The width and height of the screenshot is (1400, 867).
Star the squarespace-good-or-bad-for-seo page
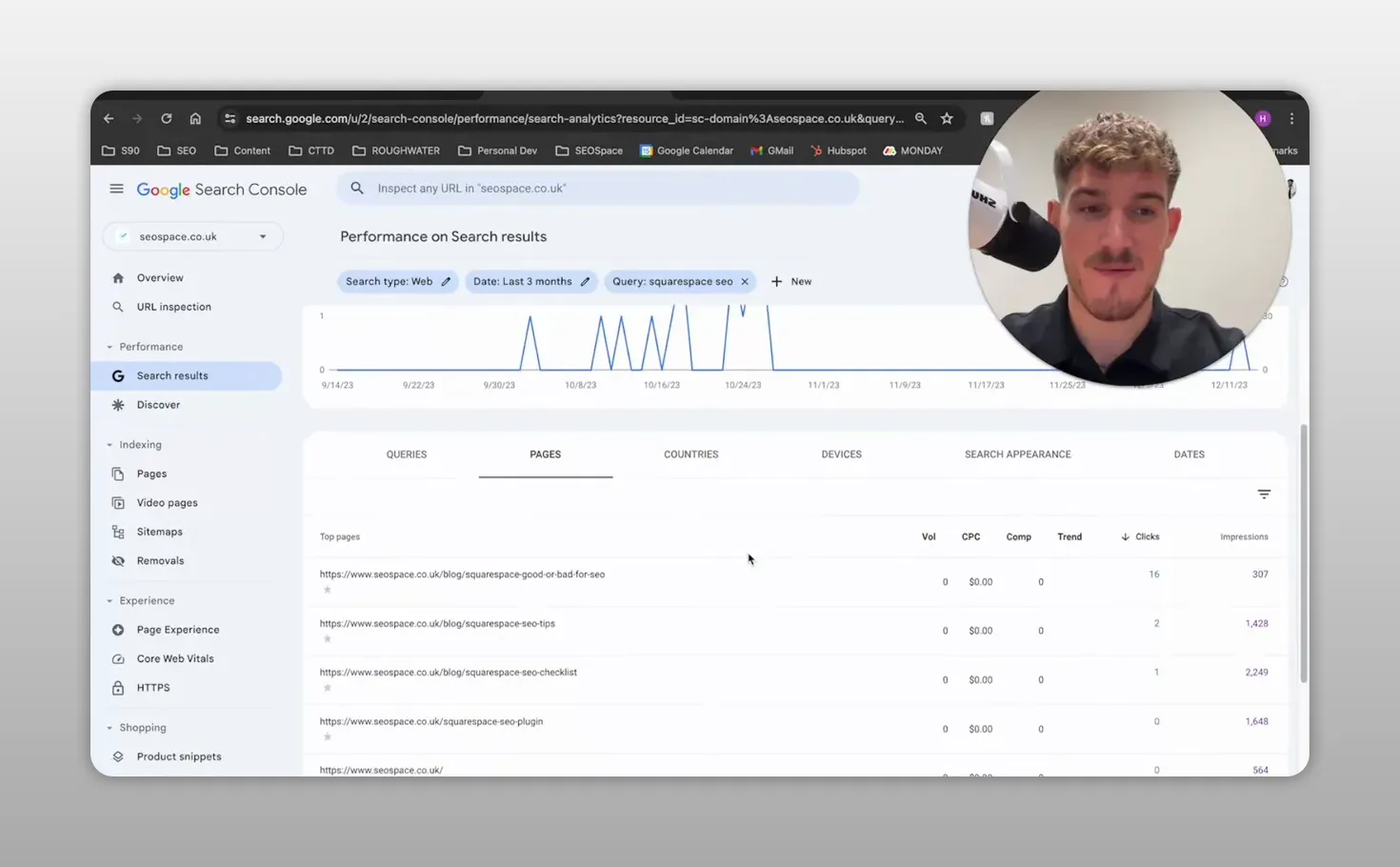pos(327,590)
